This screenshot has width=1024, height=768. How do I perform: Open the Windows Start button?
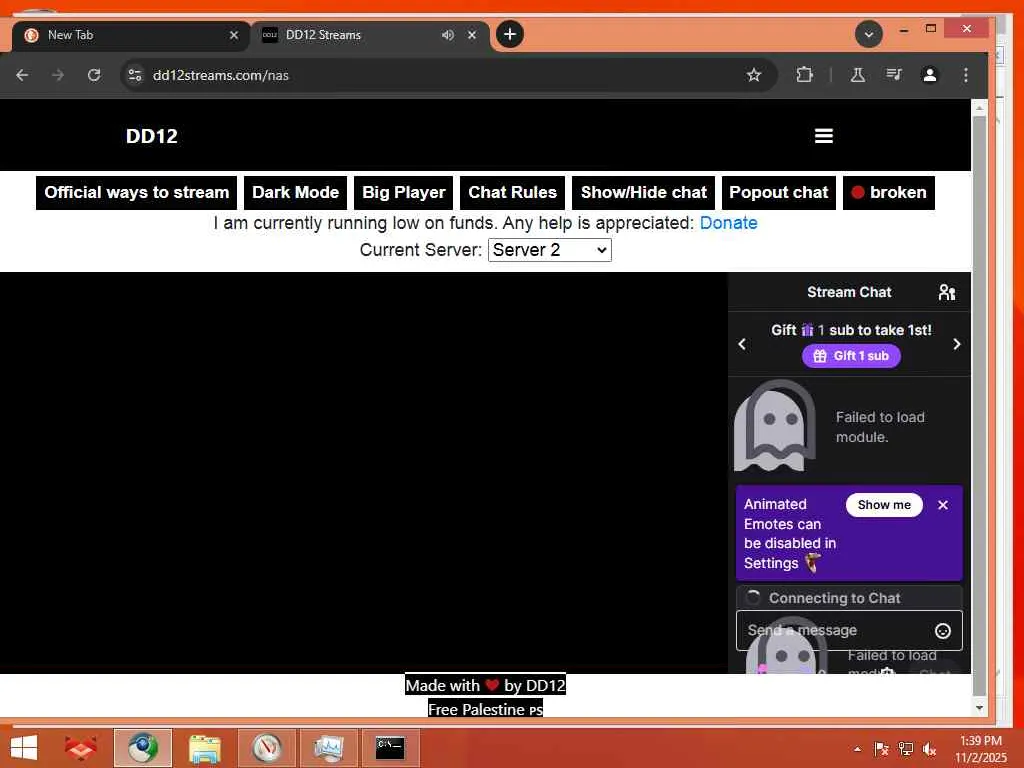click(24, 748)
